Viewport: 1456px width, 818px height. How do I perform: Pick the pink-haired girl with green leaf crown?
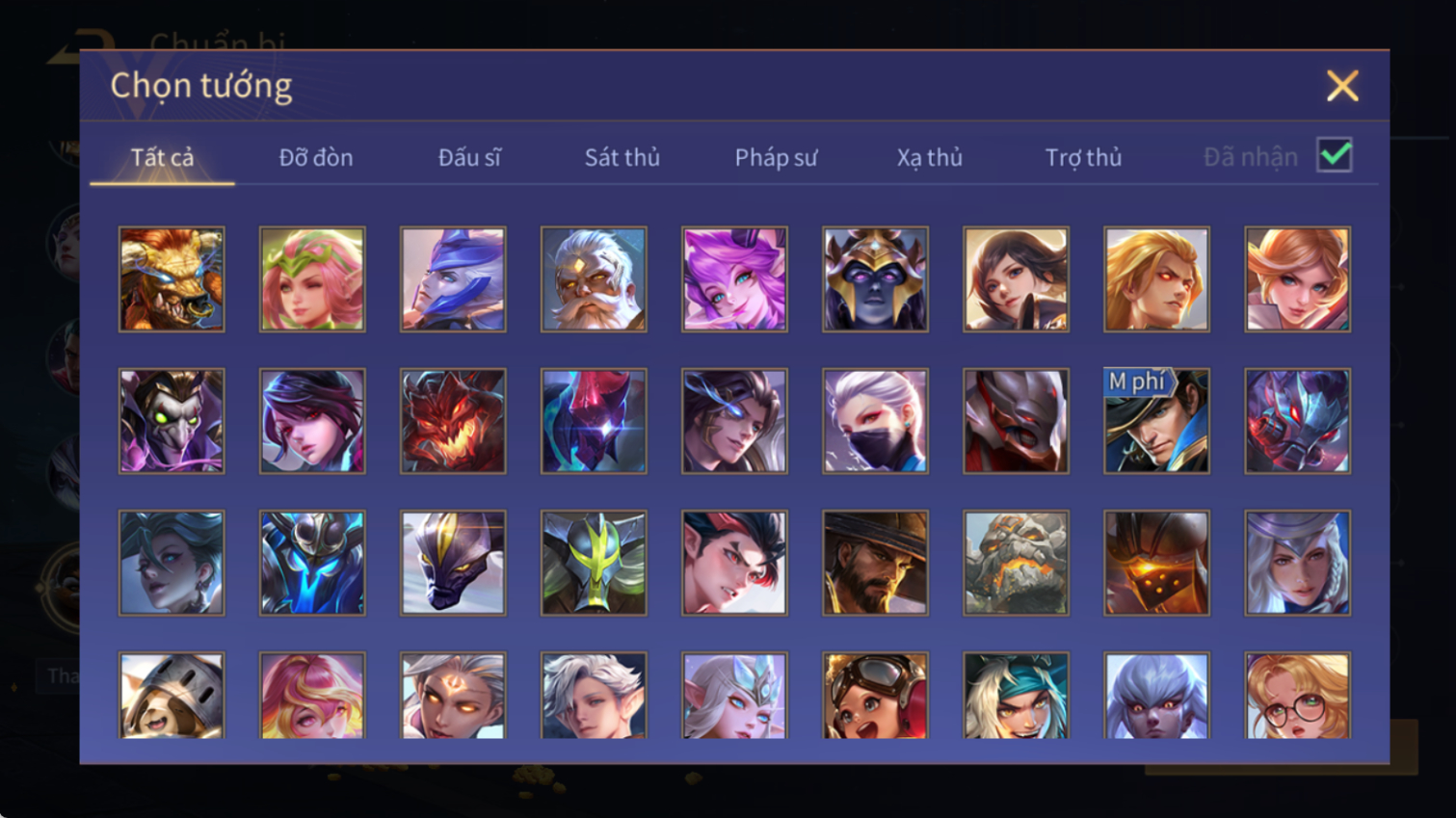click(312, 279)
